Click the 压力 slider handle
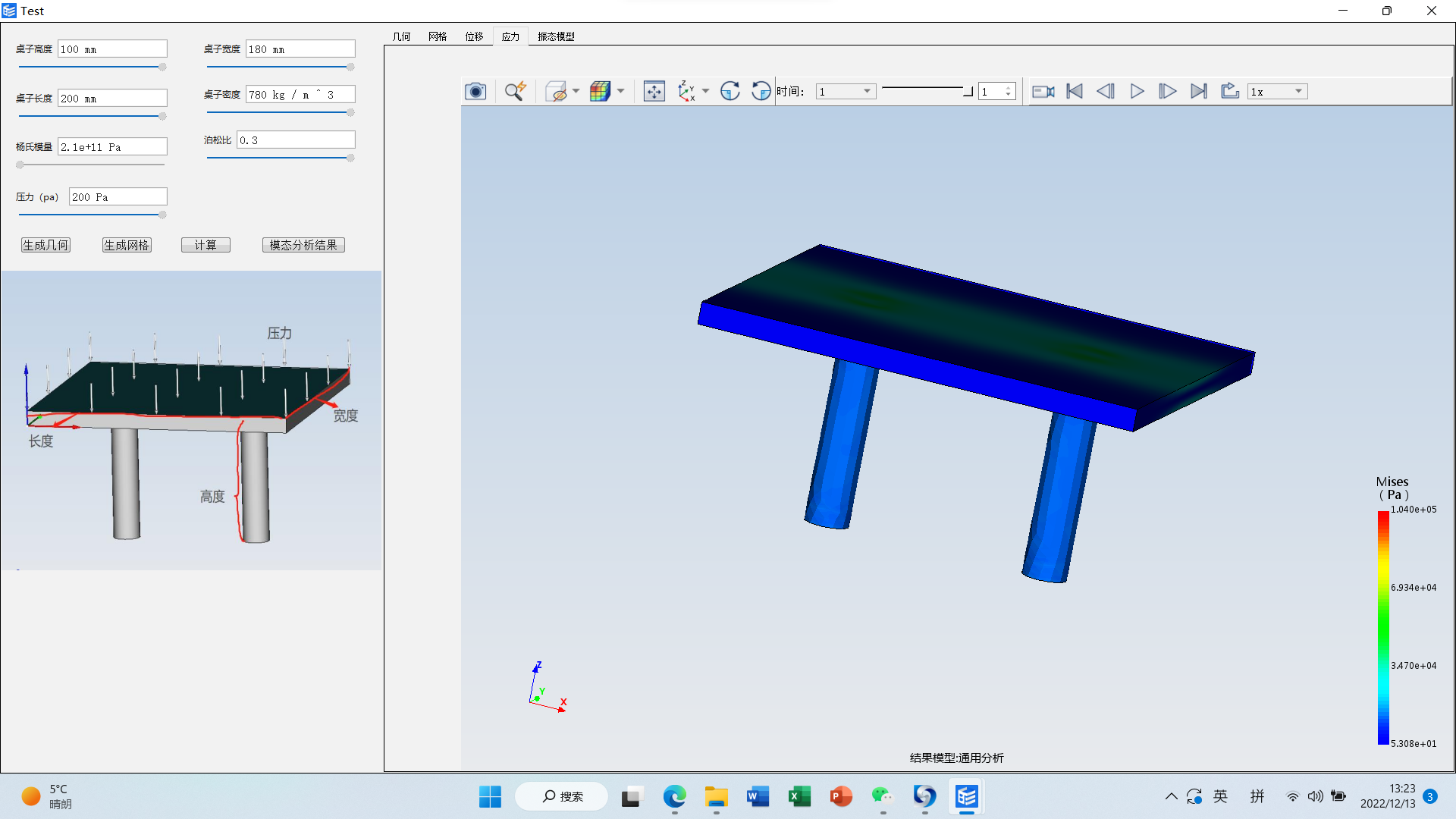 (162, 215)
